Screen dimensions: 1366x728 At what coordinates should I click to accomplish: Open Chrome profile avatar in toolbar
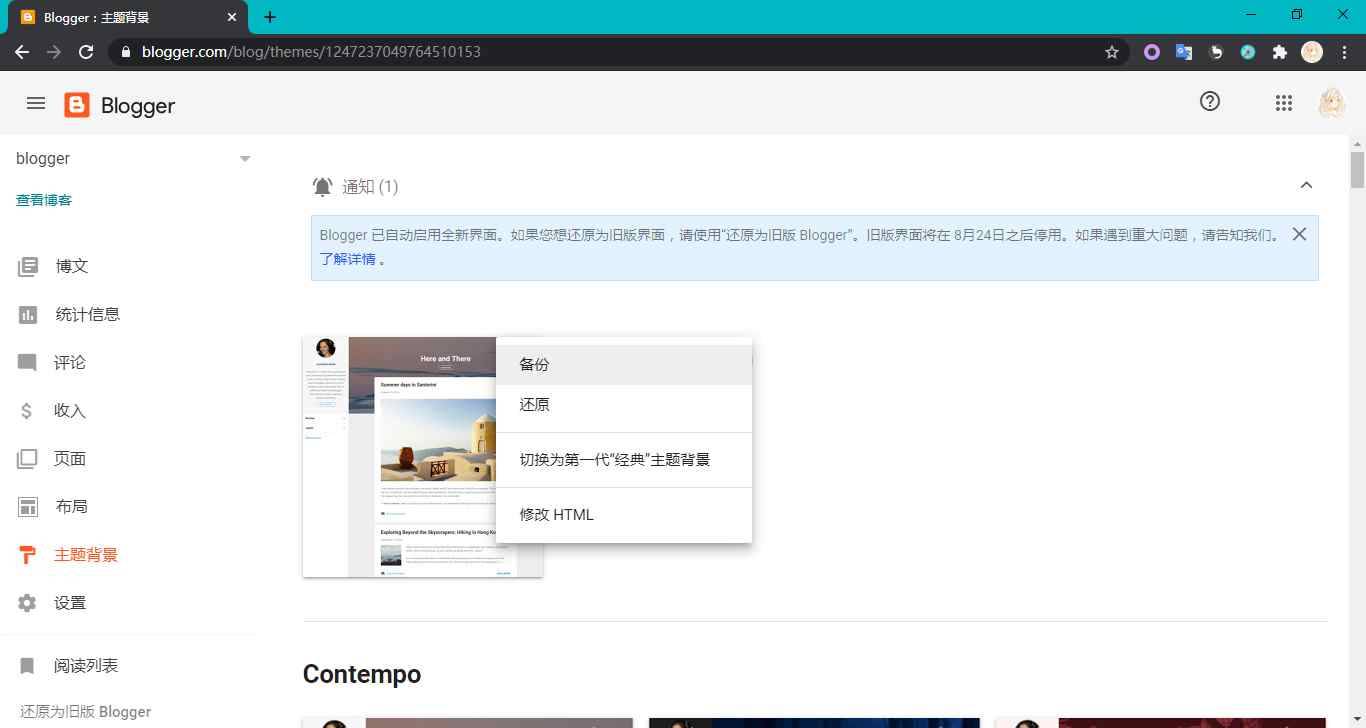pos(1312,52)
